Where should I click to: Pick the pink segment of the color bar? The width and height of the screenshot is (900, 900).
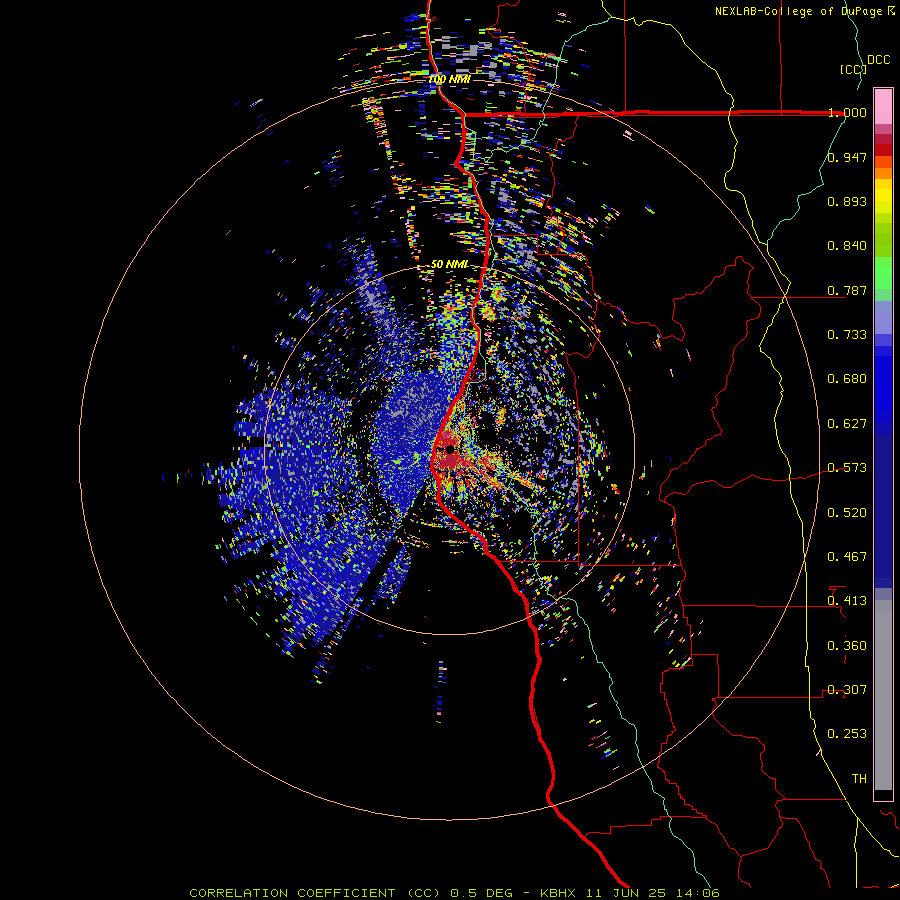pos(883,107)
